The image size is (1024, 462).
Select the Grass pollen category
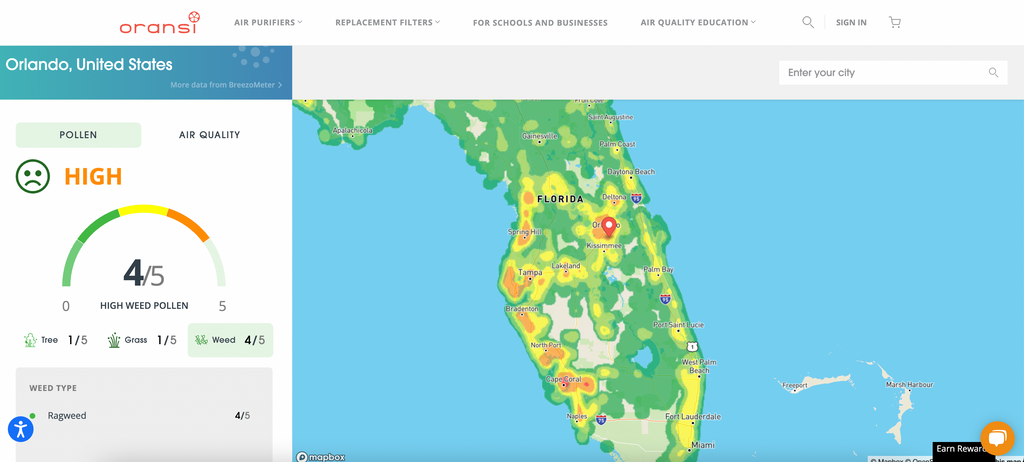click(142, 340)
